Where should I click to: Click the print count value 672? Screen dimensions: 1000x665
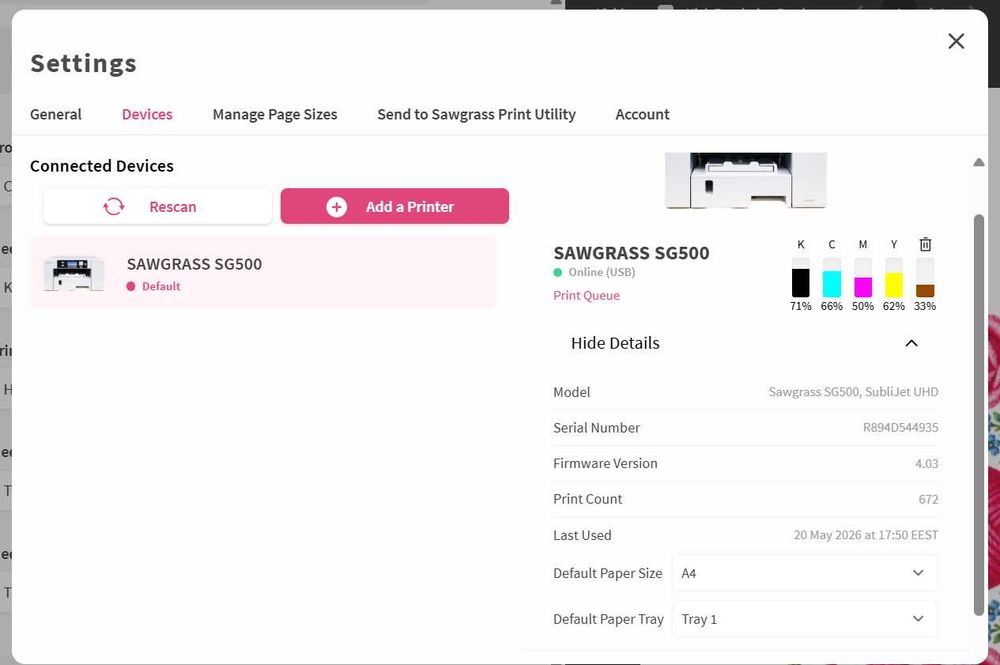tap(929, 499)
